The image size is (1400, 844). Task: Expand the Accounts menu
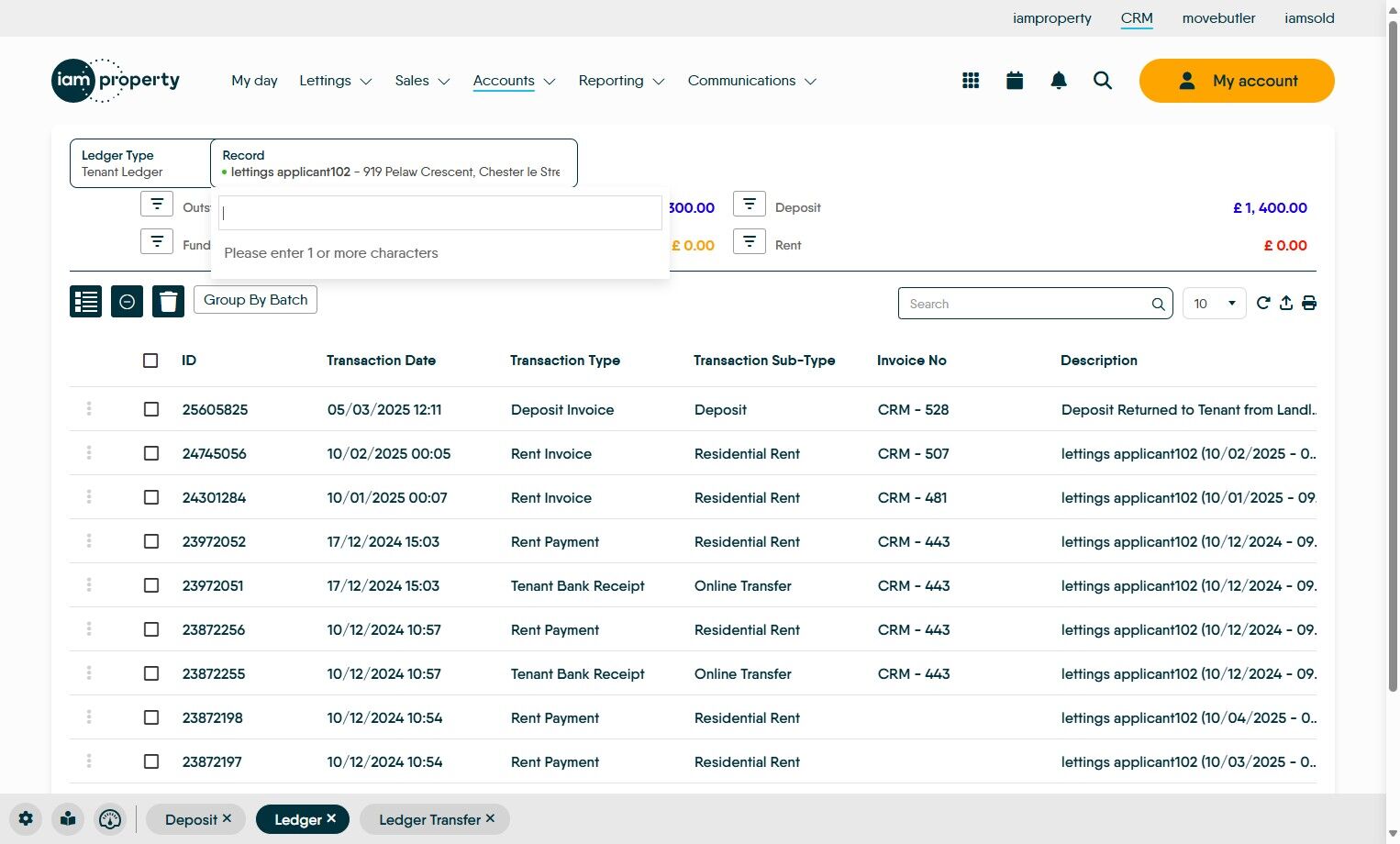tap(514, 81)
